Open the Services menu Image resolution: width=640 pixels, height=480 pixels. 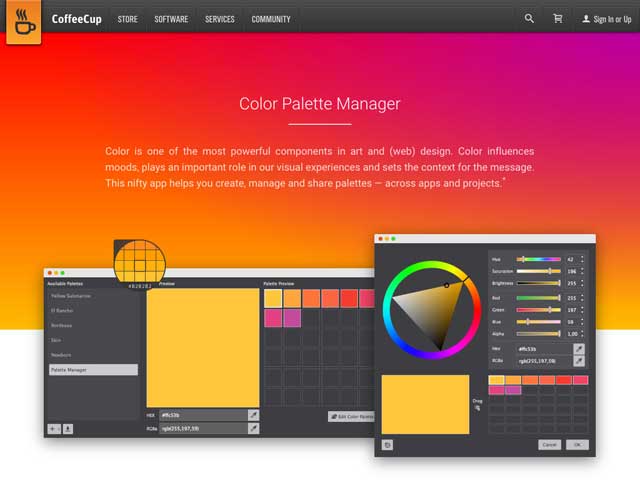[x=220, y=19]
